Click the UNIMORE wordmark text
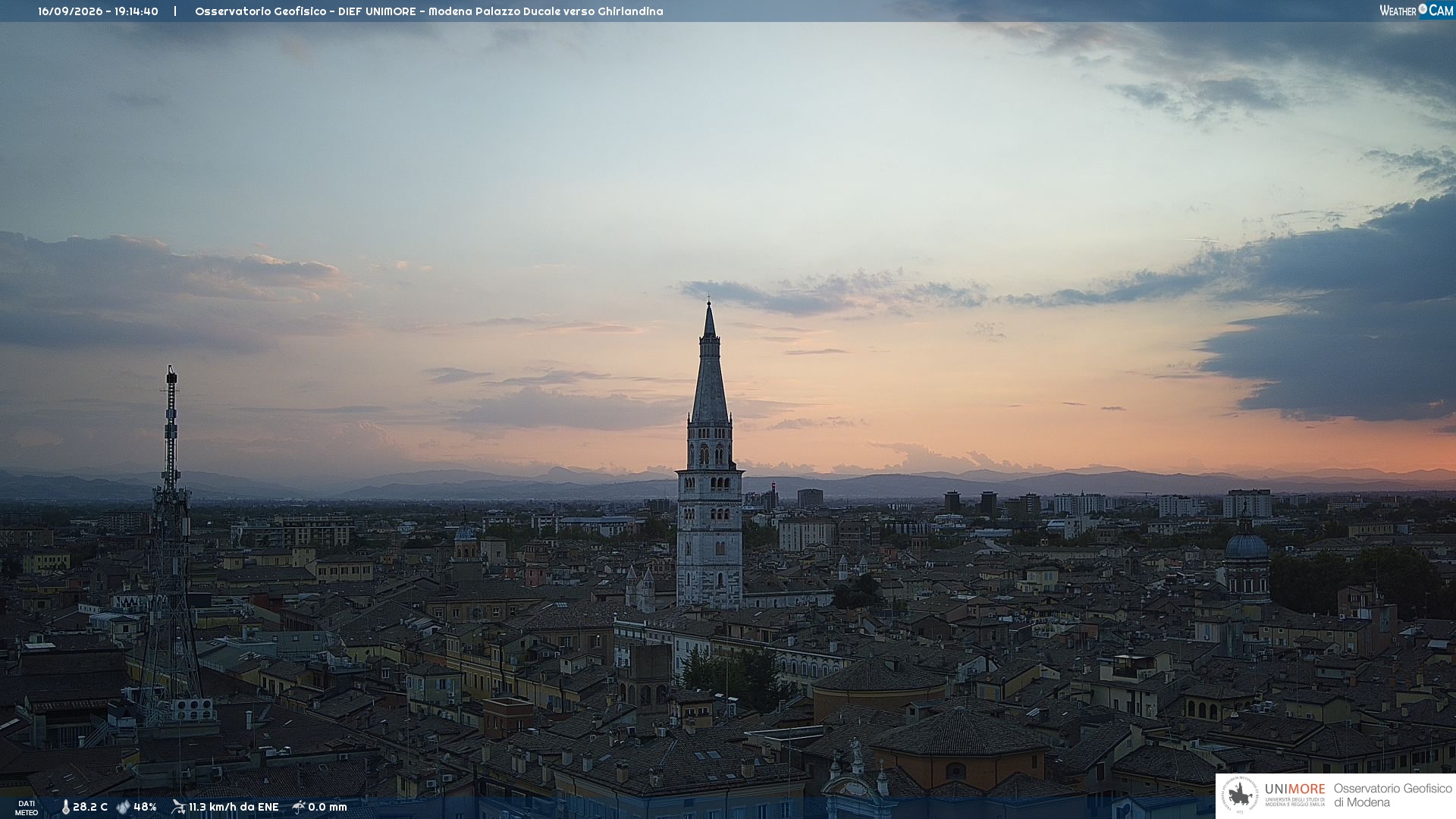 pyautogui.click(x=1294, y=789)
